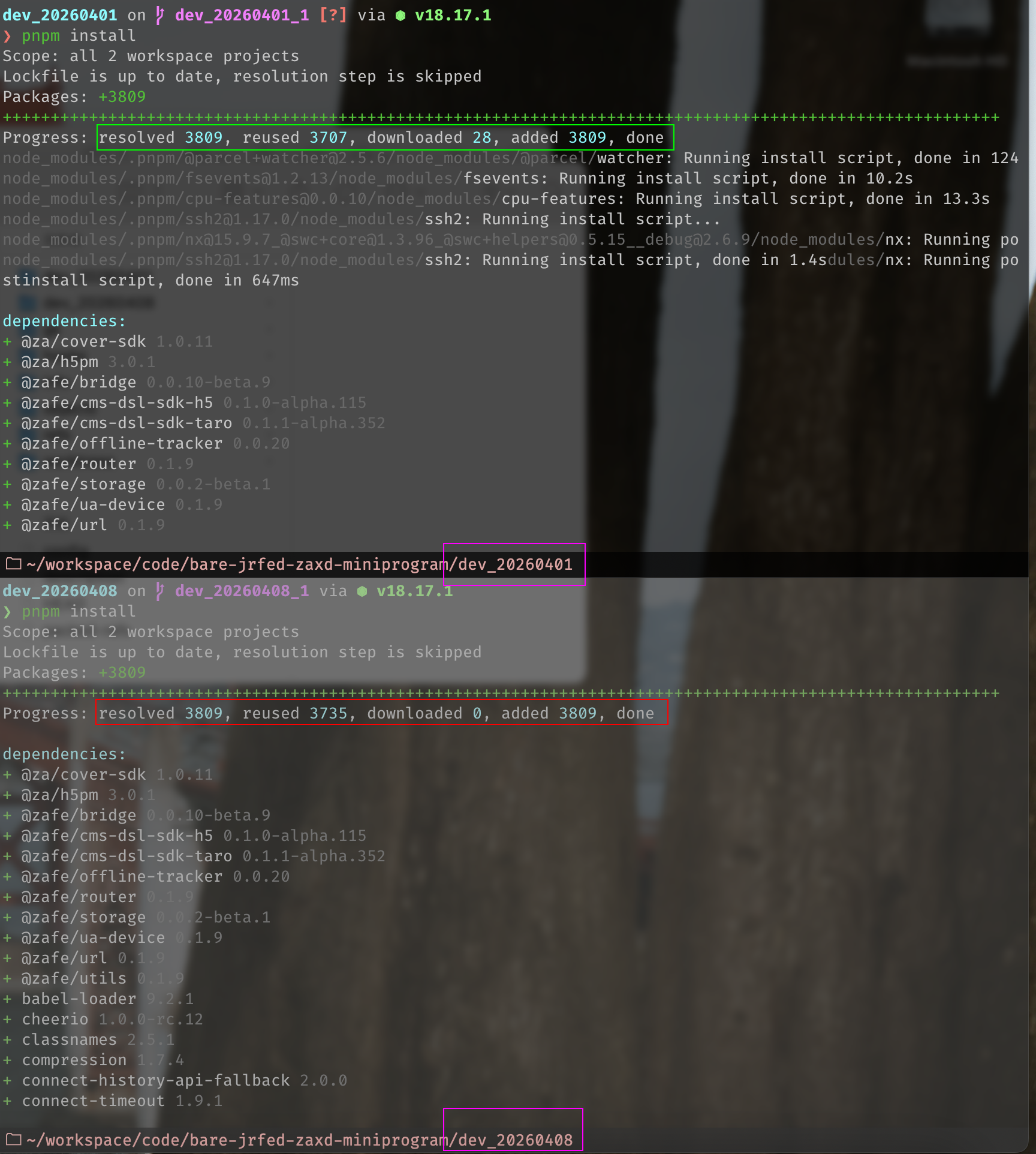
Task: Click dev_20260408_1 branch name in prompt
Action: coord(242,591)
